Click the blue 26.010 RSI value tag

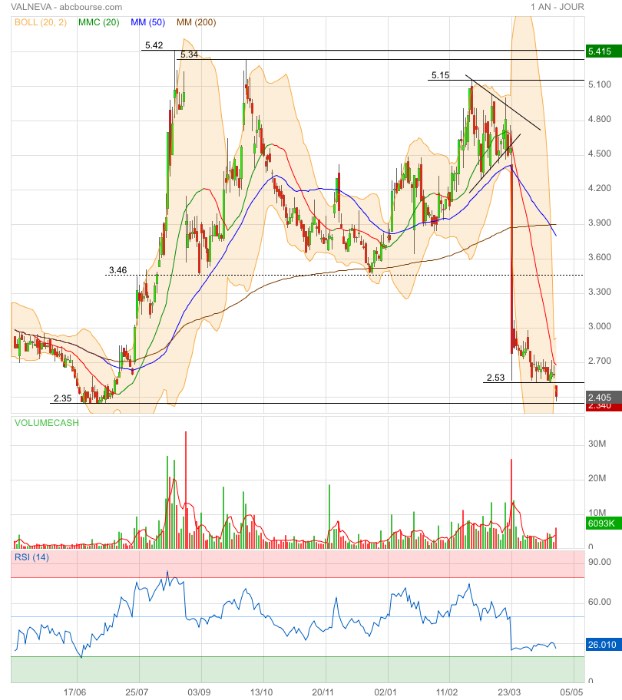pos(603,644)
